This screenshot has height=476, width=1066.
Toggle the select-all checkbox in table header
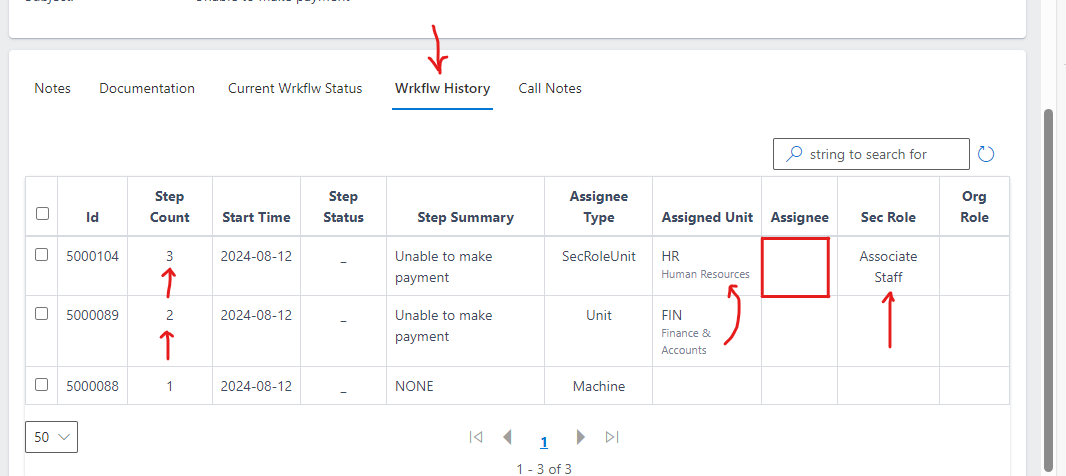[x=42, y=213]
